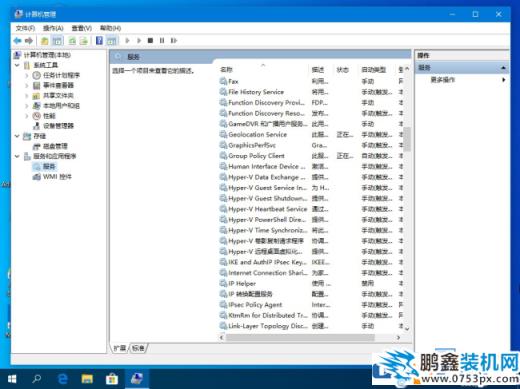
Task: Open Help via blue question mark icon
Action: pyautogui.click(x=99, y=41)
